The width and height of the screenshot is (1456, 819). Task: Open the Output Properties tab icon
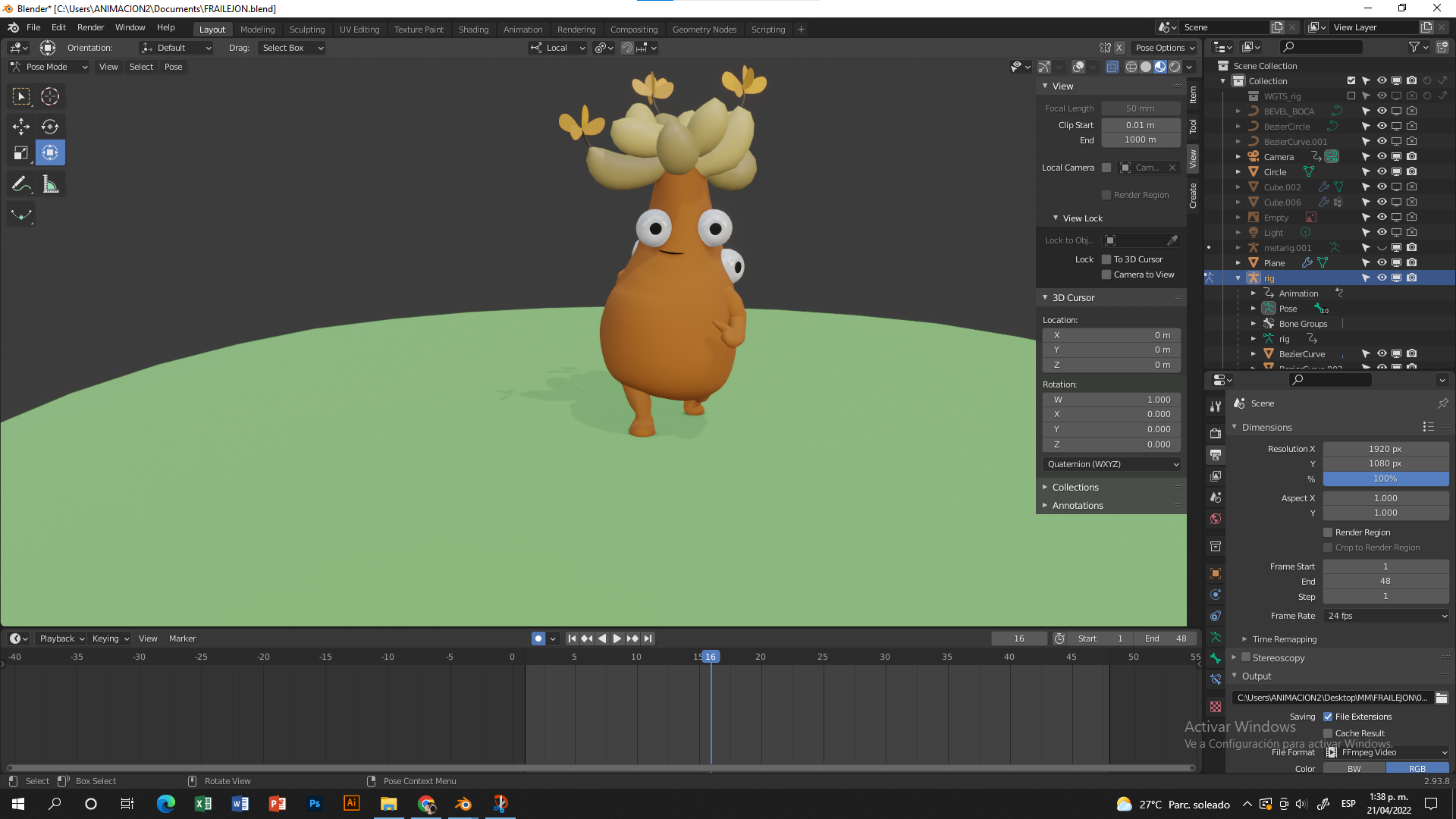(1216, 455)
